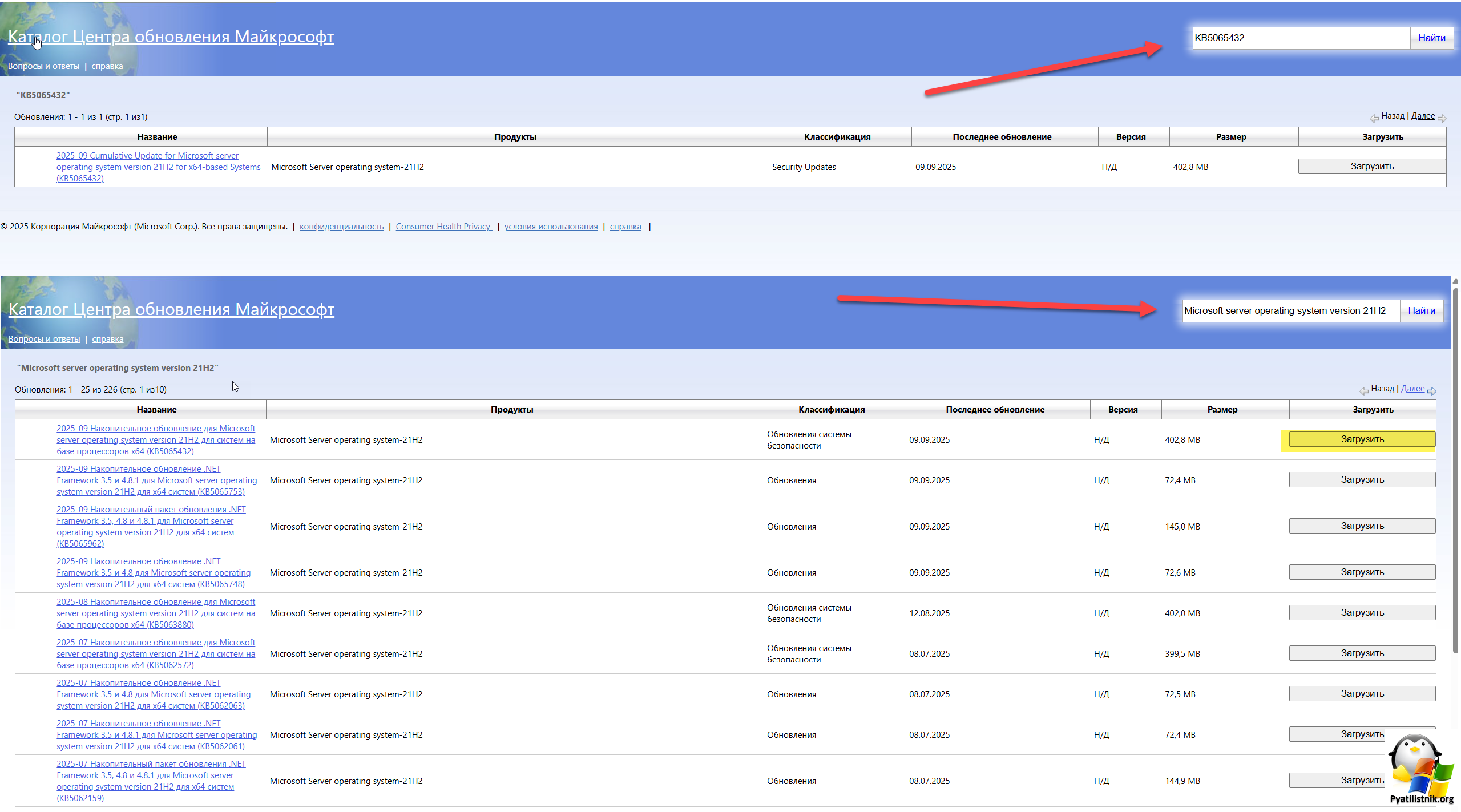1461x812 pixels.
Task: Click the next page arrow icon in lower results
Action: pos(1431,391)
